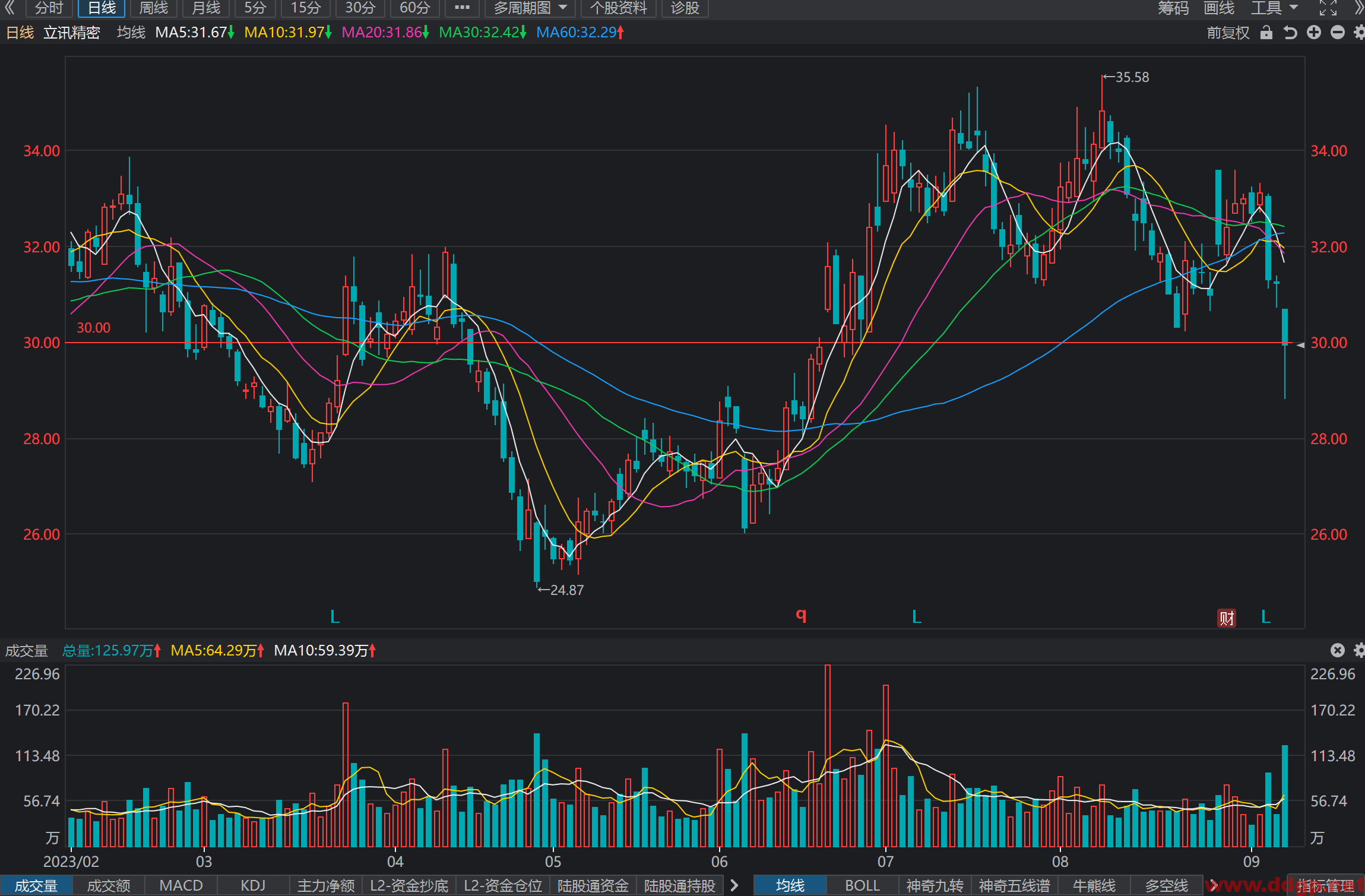Screen dimensions: 1365x896
Task: Expand more periods via the ellipsis button
Action: pos(462,8)
